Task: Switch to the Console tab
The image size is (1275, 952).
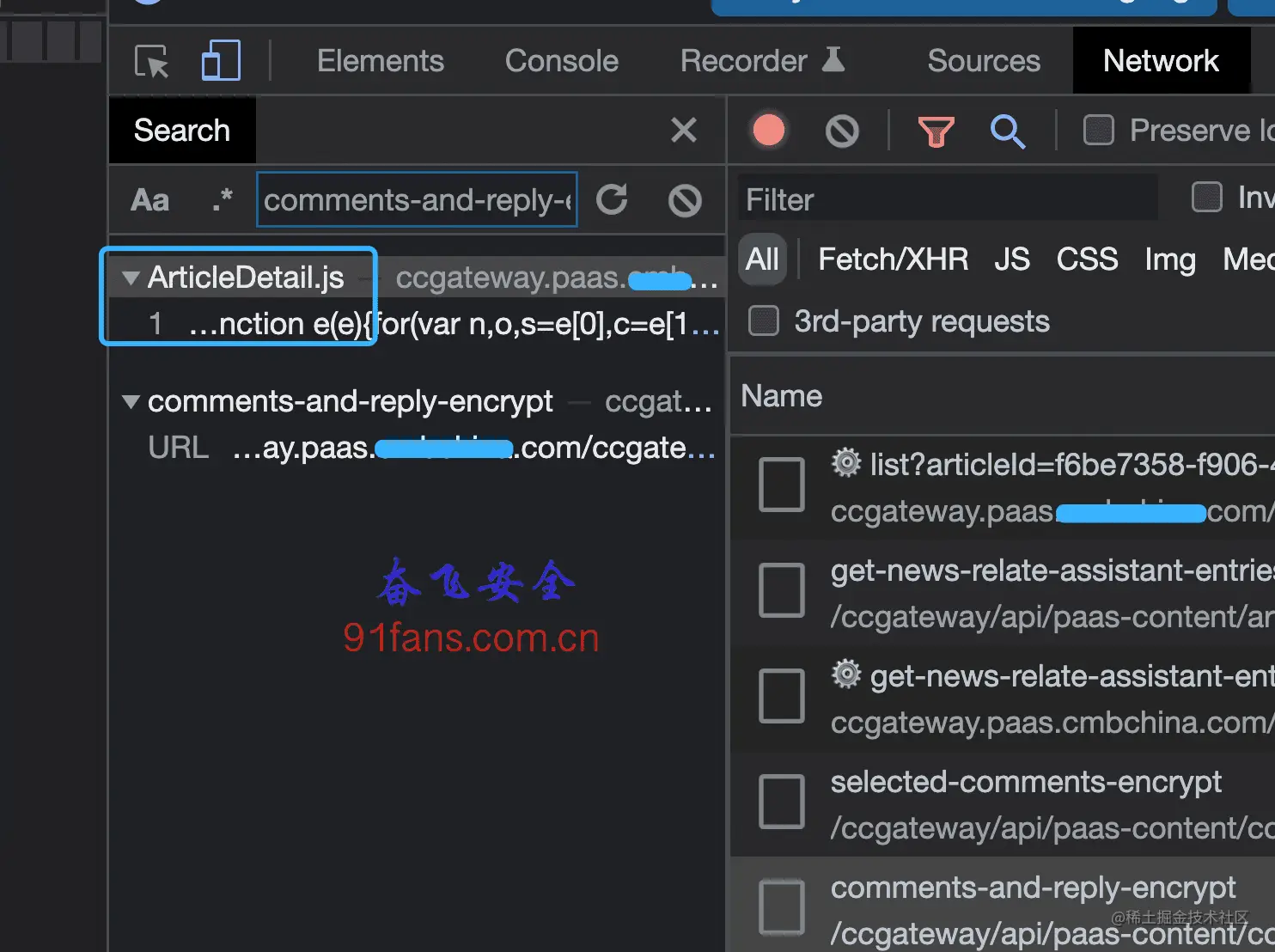Action: coord(562,61)
